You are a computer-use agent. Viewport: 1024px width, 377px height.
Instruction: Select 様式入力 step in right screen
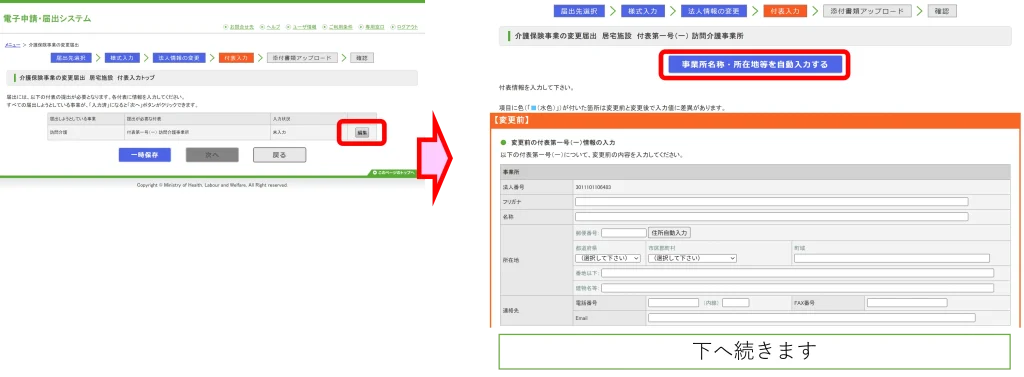(x=643, y=11)
